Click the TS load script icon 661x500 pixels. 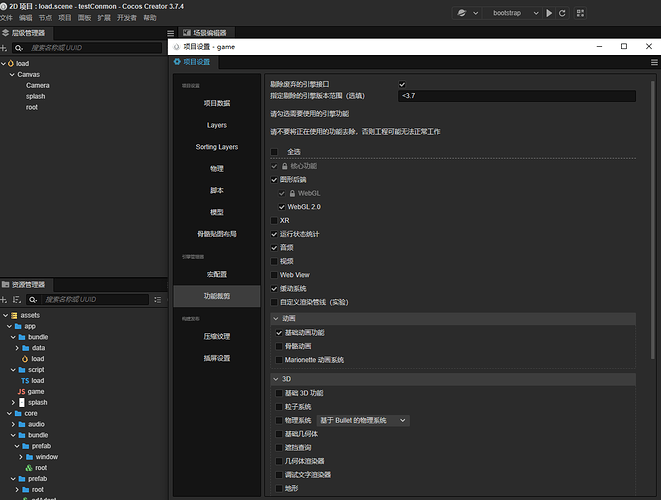pos(25,381)
